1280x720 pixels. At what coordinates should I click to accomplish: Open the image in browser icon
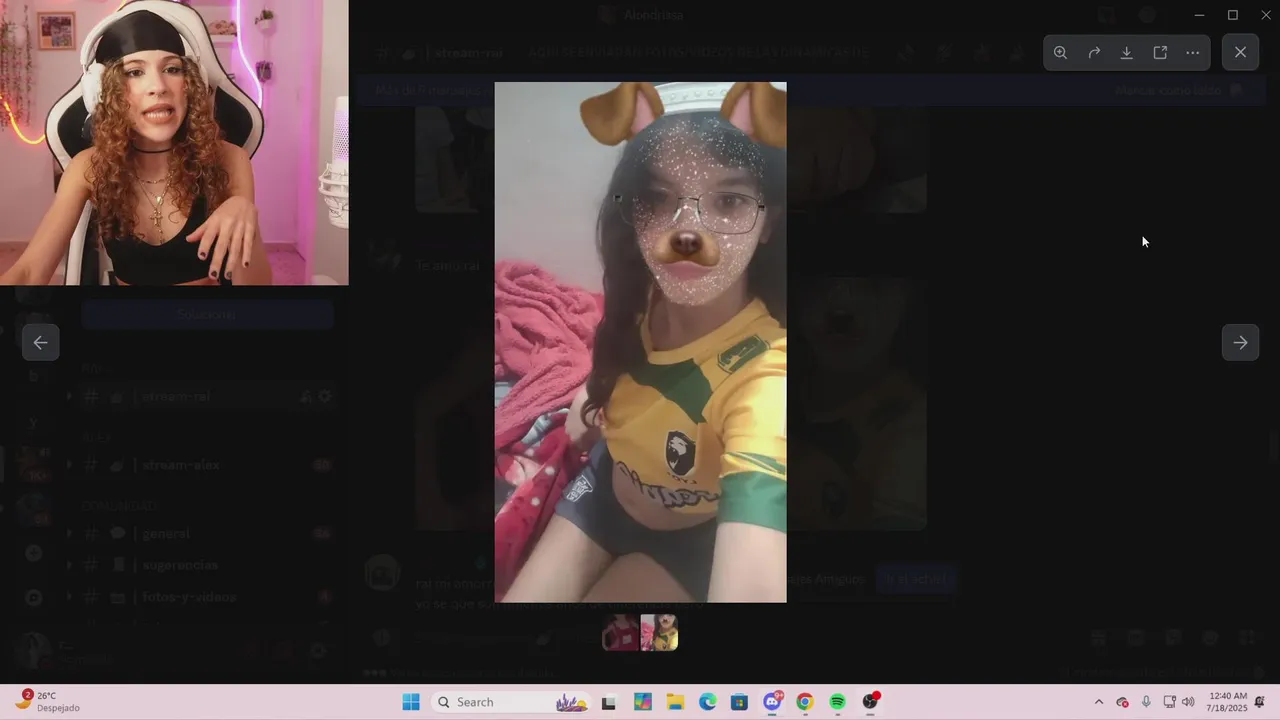coord(1160,53)
